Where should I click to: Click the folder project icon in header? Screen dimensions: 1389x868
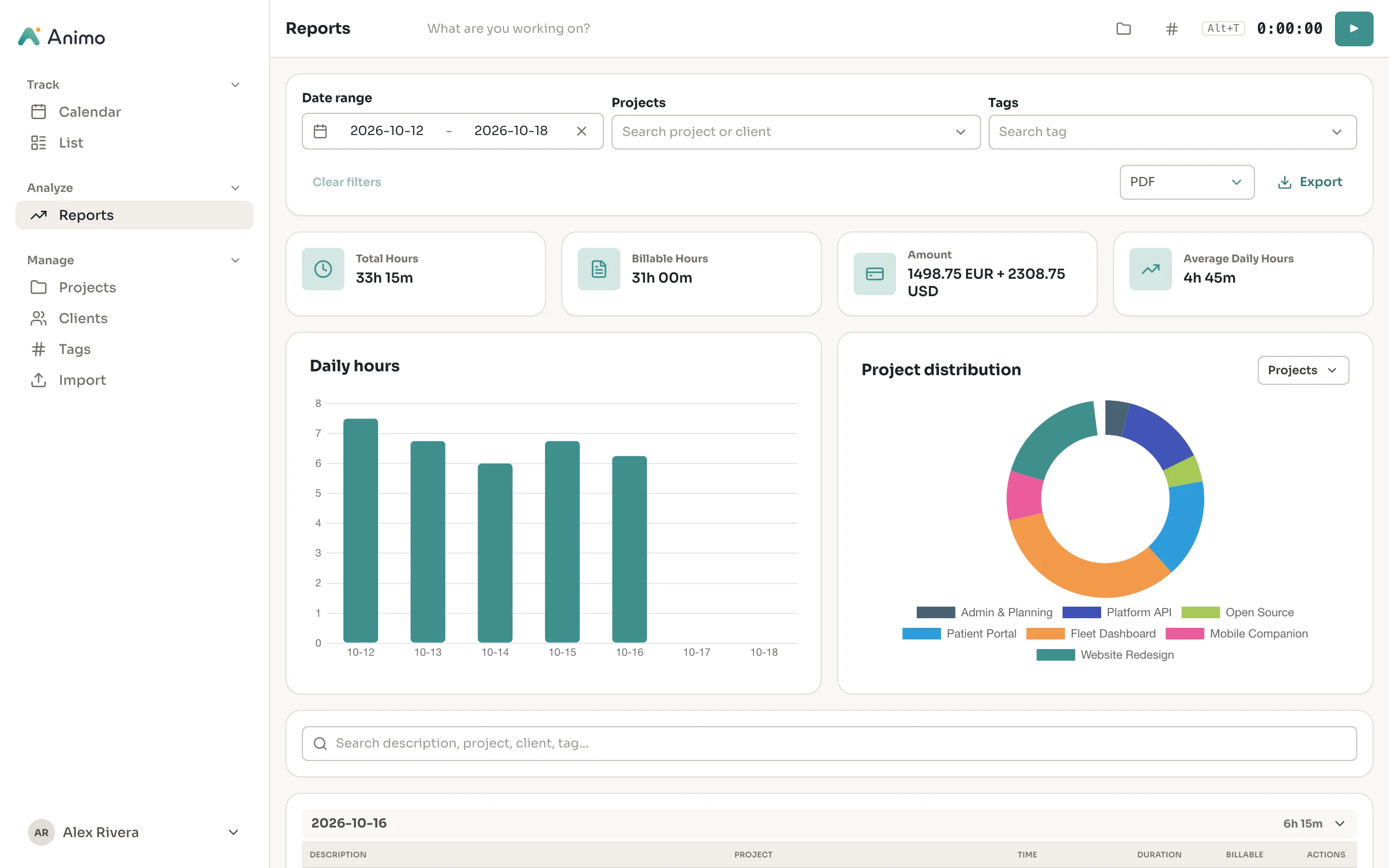coord(1123,29)
